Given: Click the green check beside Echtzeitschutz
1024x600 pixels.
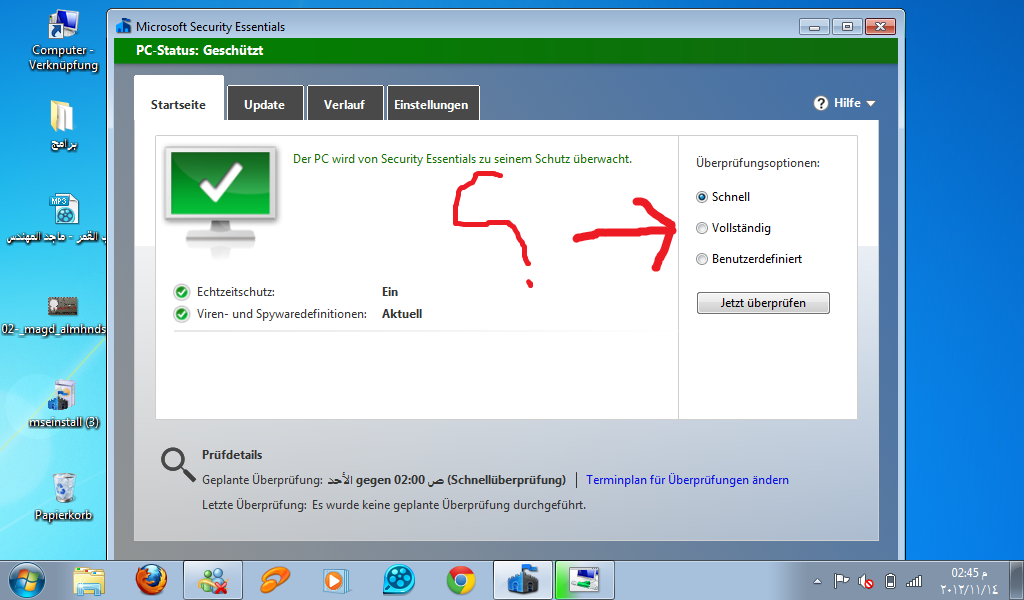Looking at the screenshot, I should 182,292.
